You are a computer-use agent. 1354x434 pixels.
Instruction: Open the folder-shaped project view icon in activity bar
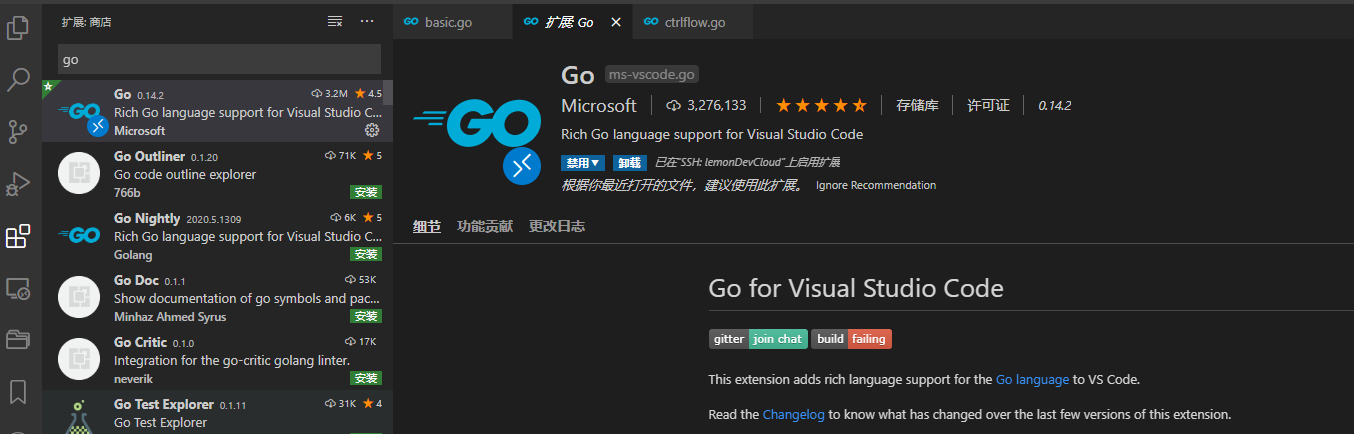18,340
